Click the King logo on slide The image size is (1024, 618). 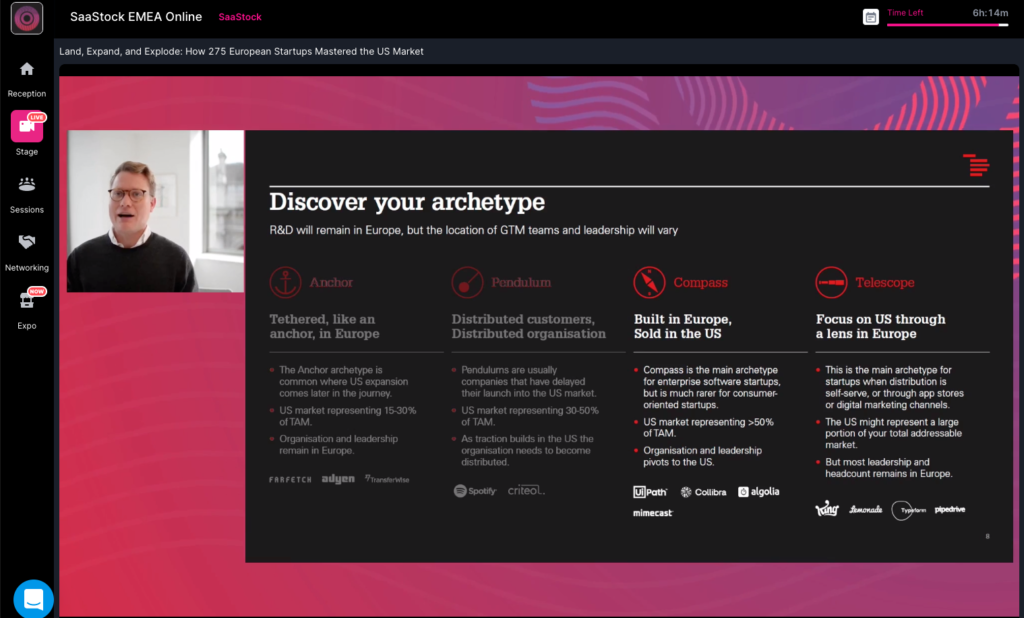point(827,508)
